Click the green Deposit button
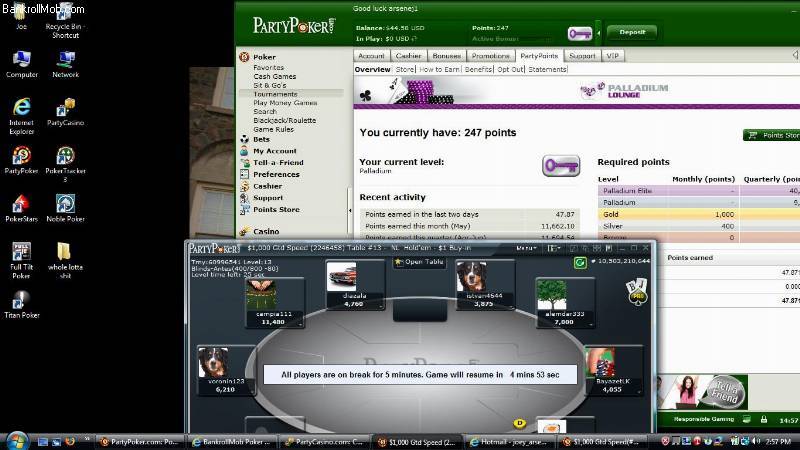 point(632,32)
